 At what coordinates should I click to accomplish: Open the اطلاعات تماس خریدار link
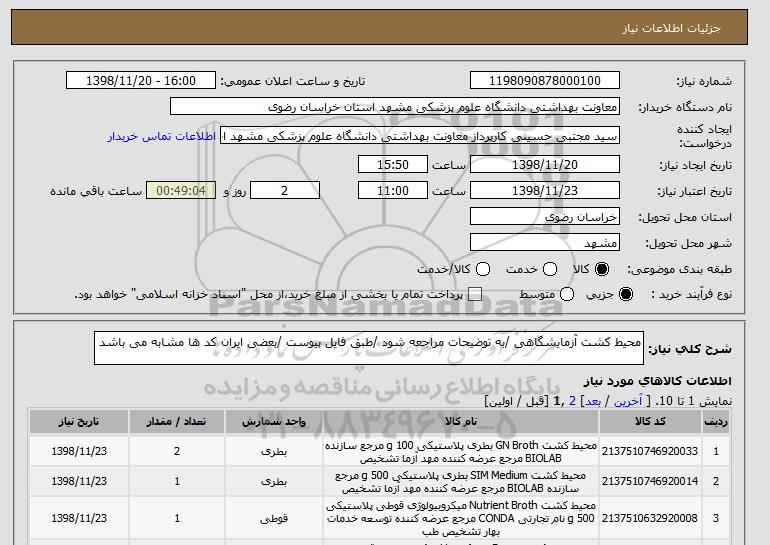(x=162, y=136)
